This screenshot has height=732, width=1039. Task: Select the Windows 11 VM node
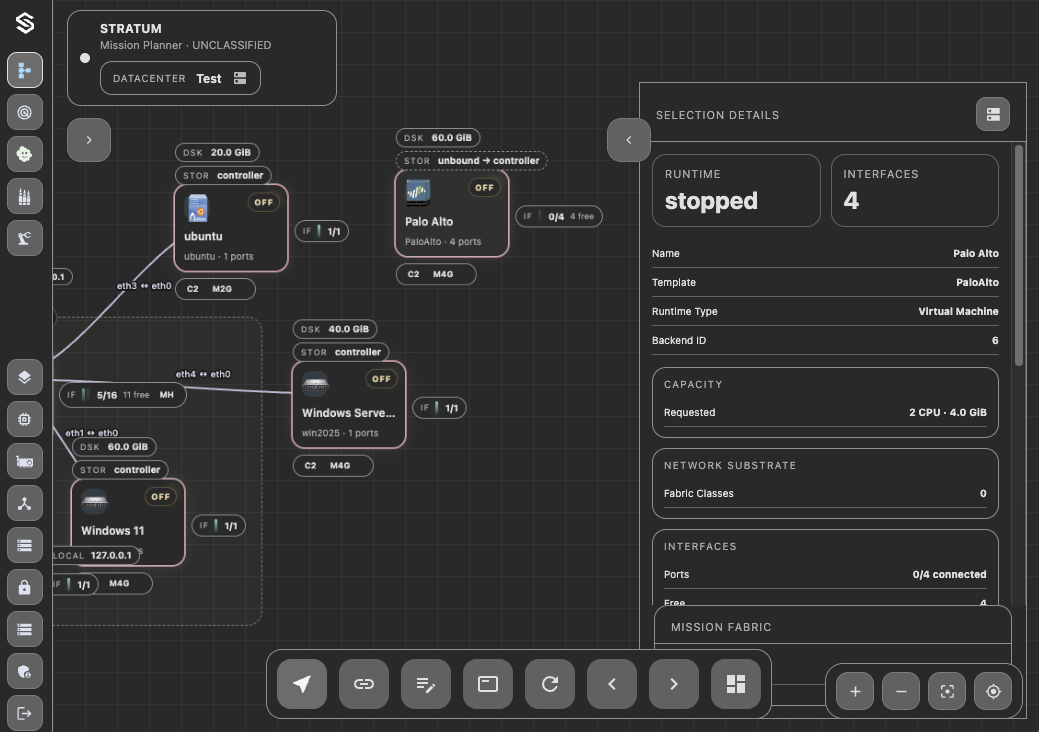pyautogui.click(x=128, y=523)
